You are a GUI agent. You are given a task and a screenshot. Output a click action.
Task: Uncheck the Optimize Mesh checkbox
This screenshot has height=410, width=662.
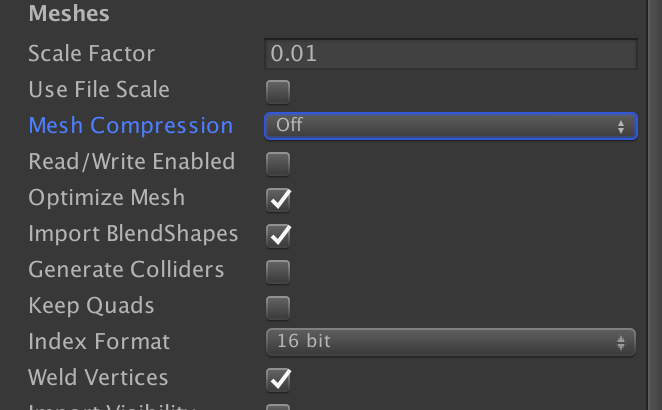coord(278,199)
